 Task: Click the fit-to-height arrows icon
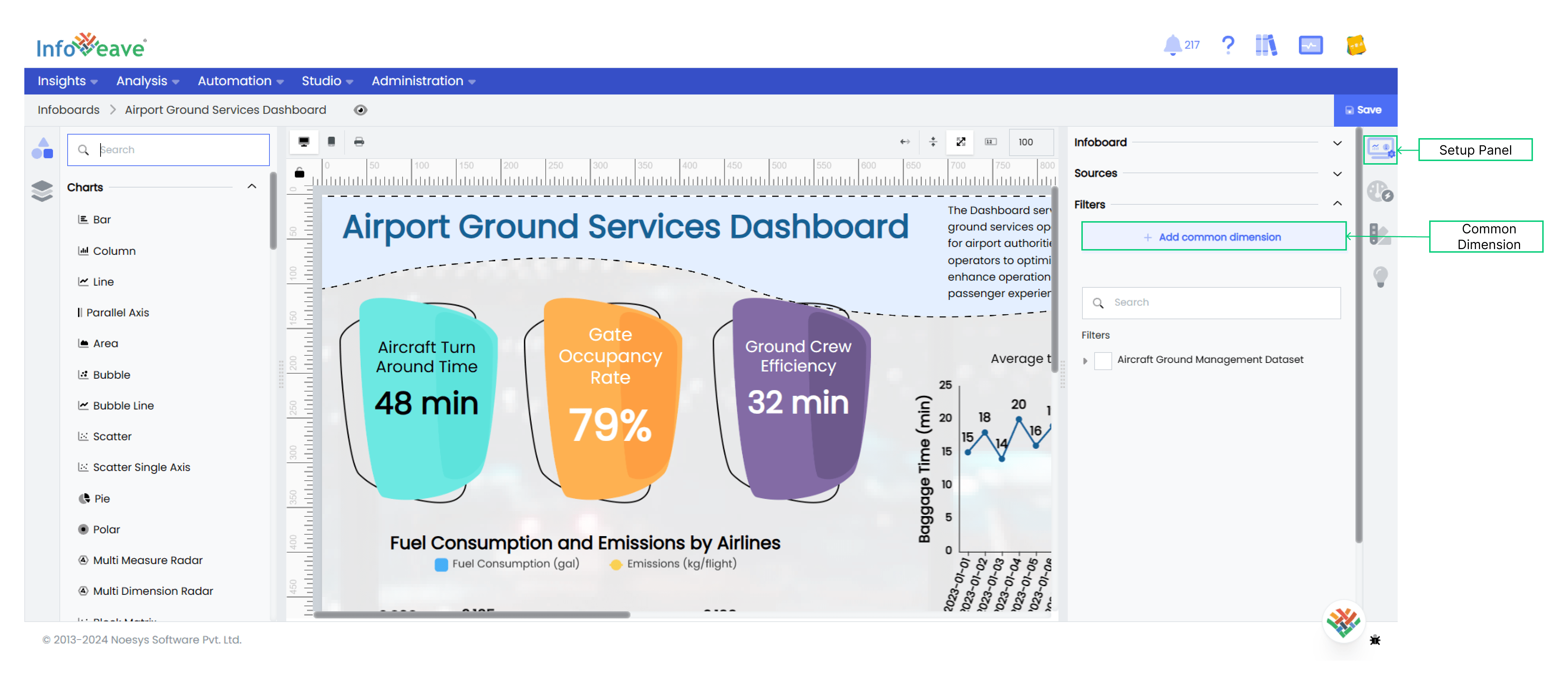[932, 142]
